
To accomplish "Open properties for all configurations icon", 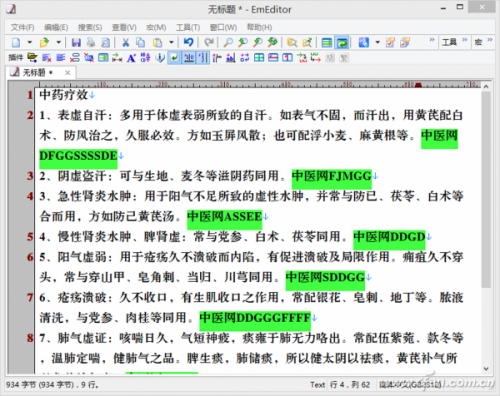I will coord(405,42).
